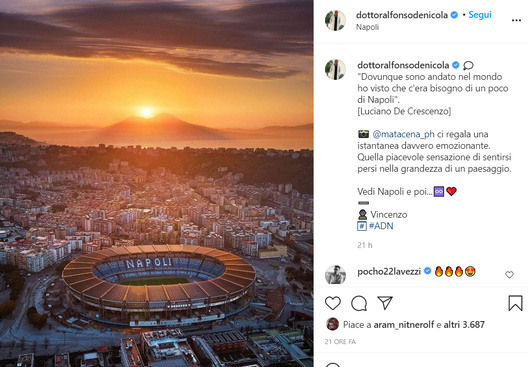Open the #ADN hashtag

[381, 226]
